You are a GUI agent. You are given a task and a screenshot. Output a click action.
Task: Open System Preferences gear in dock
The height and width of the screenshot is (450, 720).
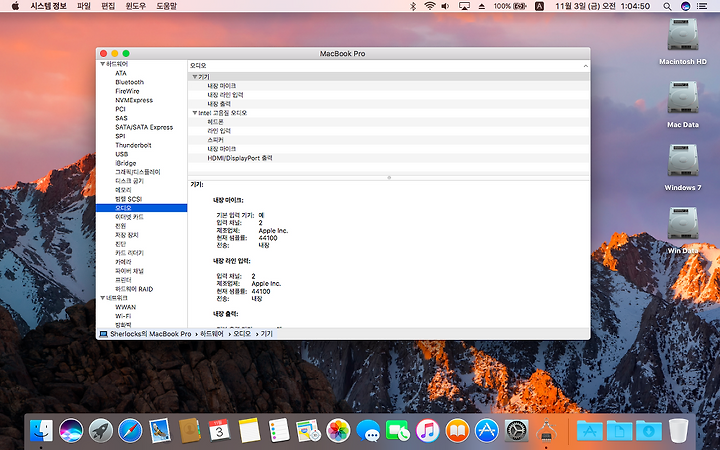click(517, 431)
